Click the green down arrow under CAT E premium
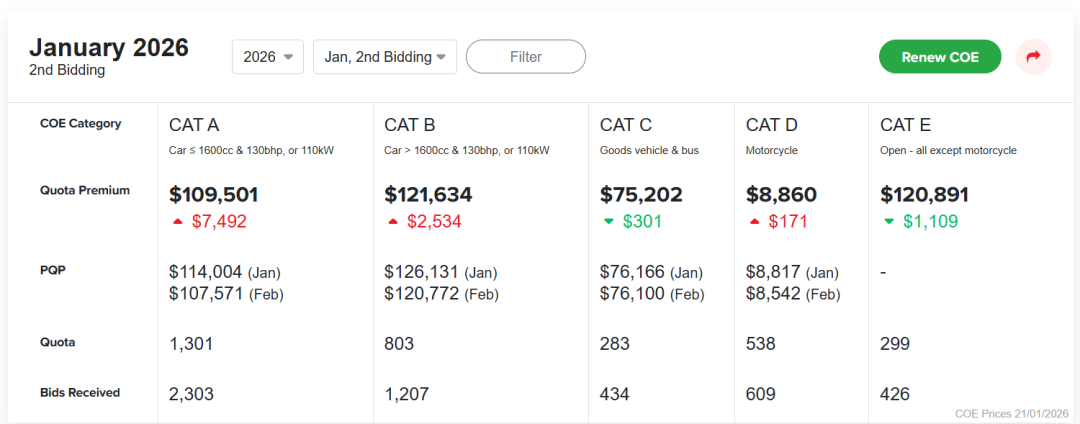The height and width of the screenshot is (424, 1080). point(889,222)
